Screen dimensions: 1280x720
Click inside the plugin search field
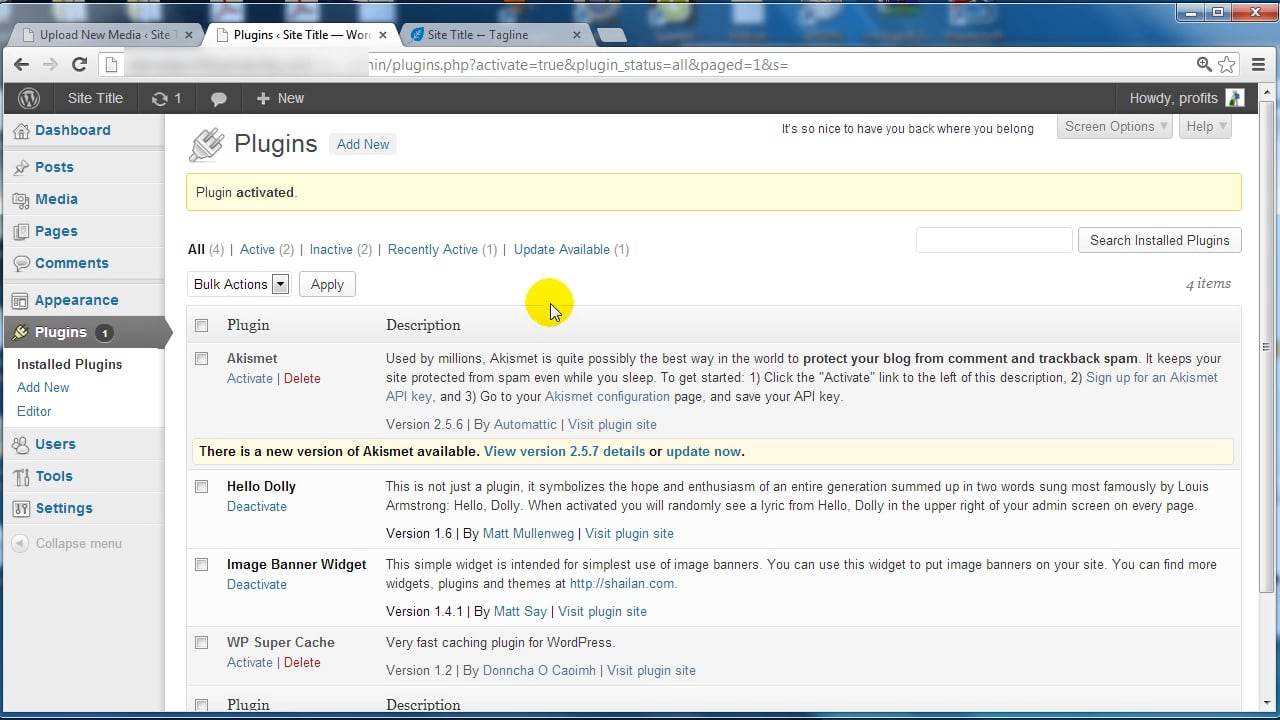(993, 240)
